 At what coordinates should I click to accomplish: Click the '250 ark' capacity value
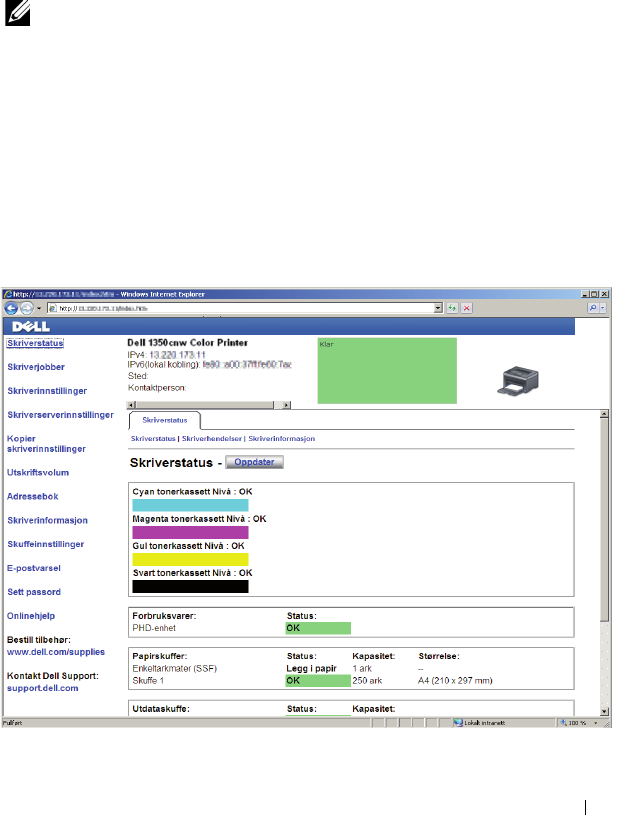pyautogui.click(x=367, y=680)
